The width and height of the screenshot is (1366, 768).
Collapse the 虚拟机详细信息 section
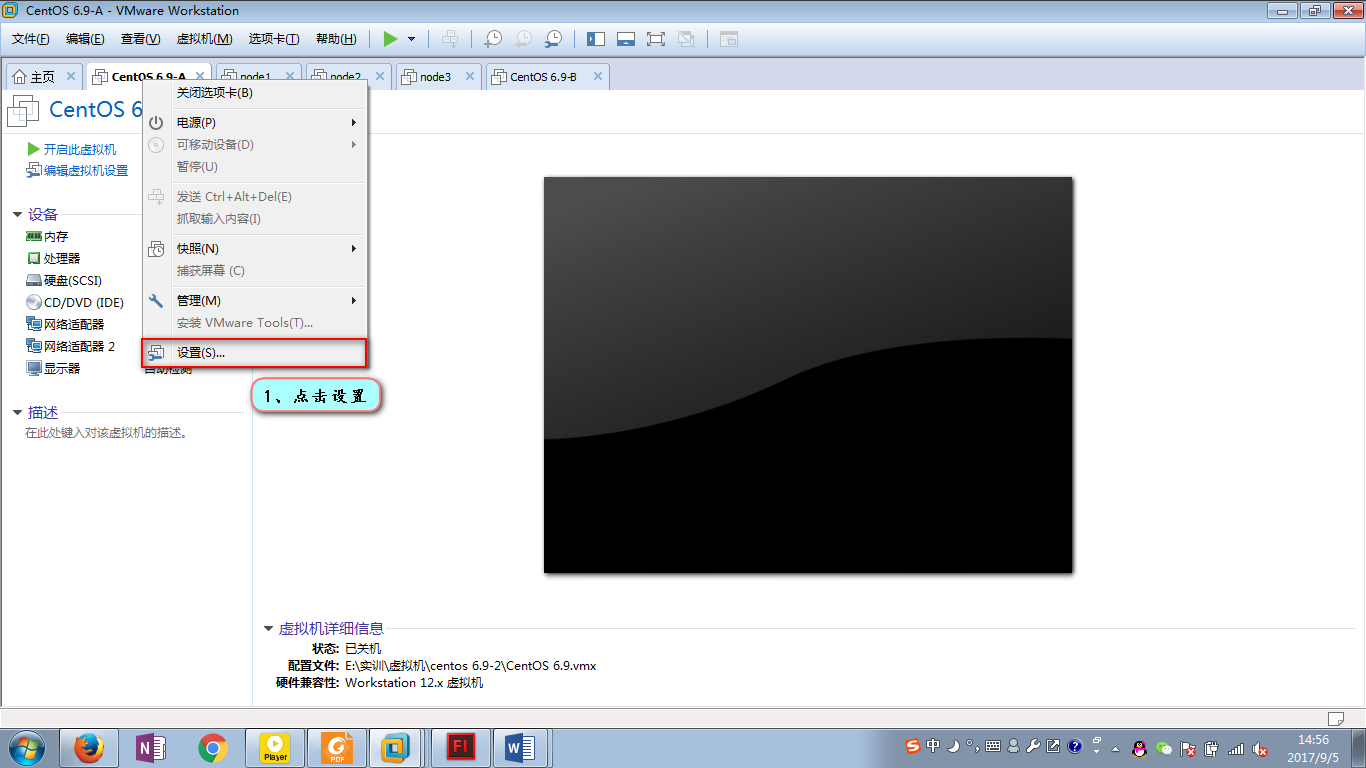coord(268,629)
